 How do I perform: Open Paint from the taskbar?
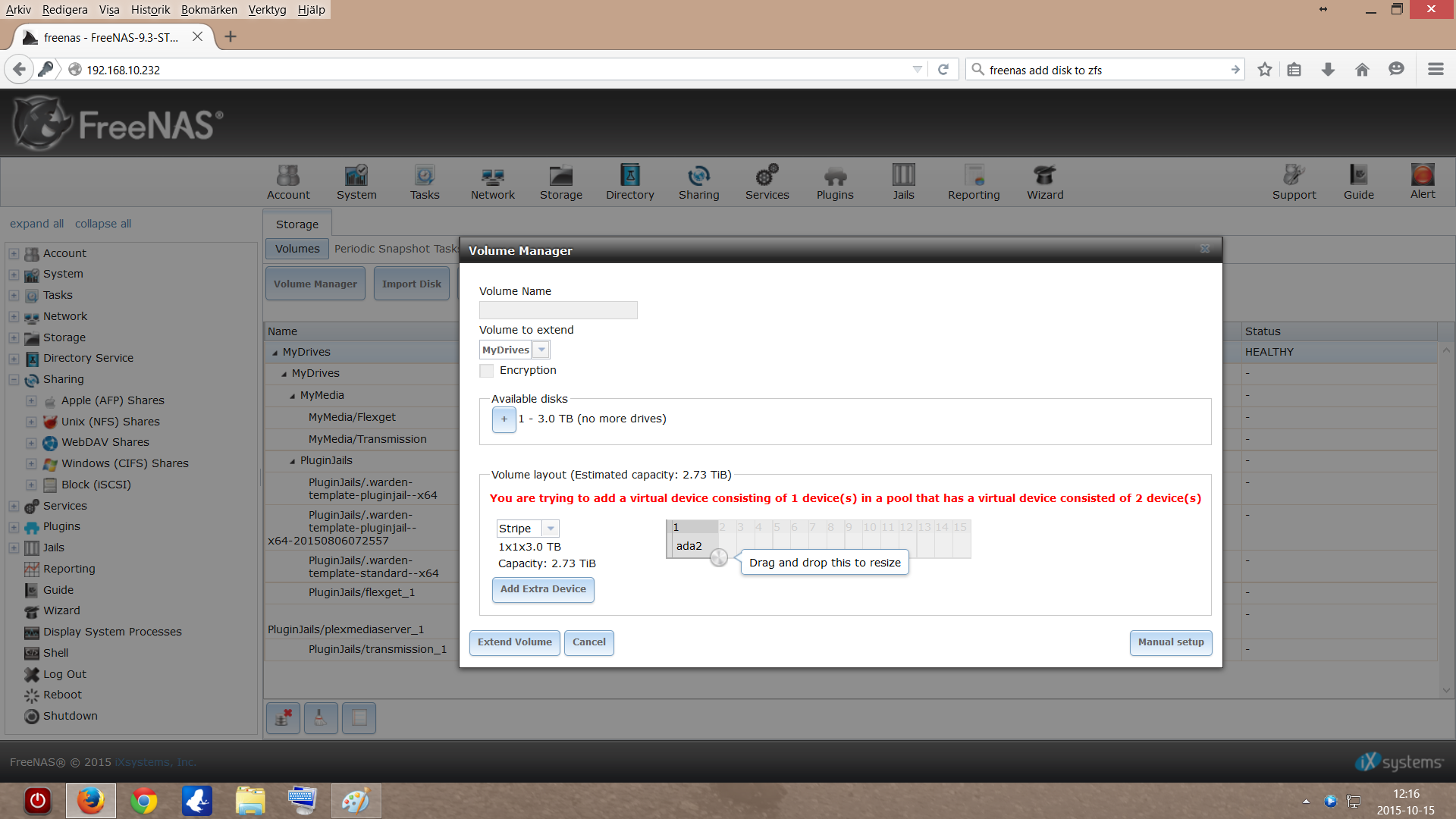[356, 801]
